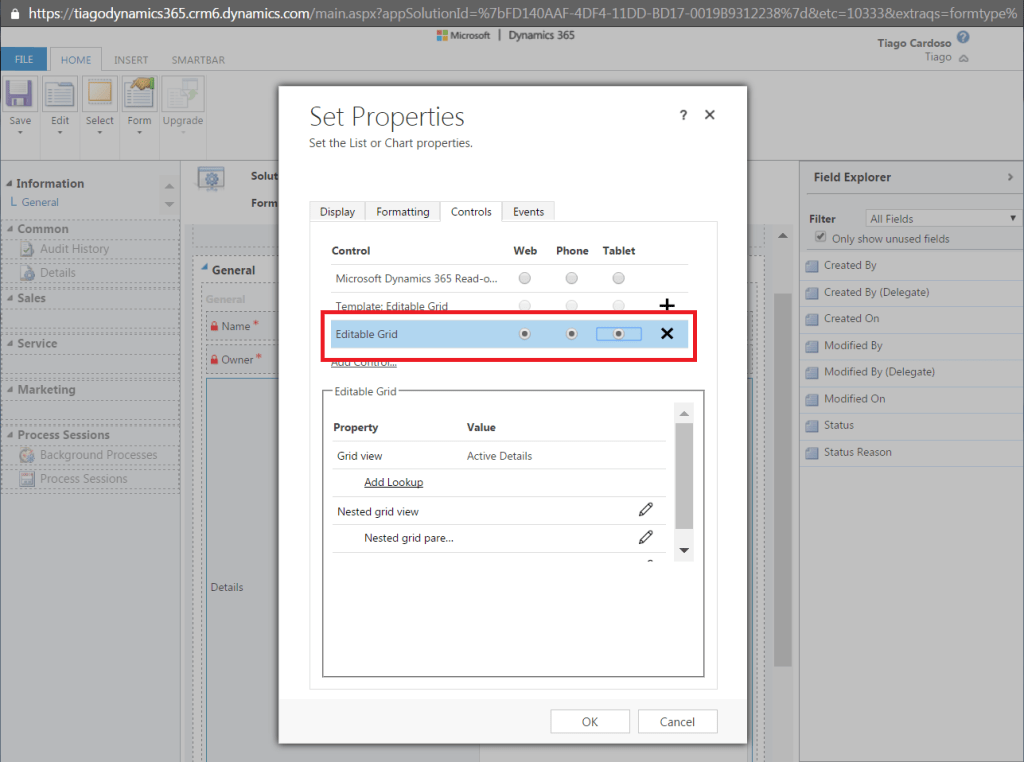This screenshot has width=1024, height=762.
Task: Click the help question mark in dialog
Action: (683, 115)
